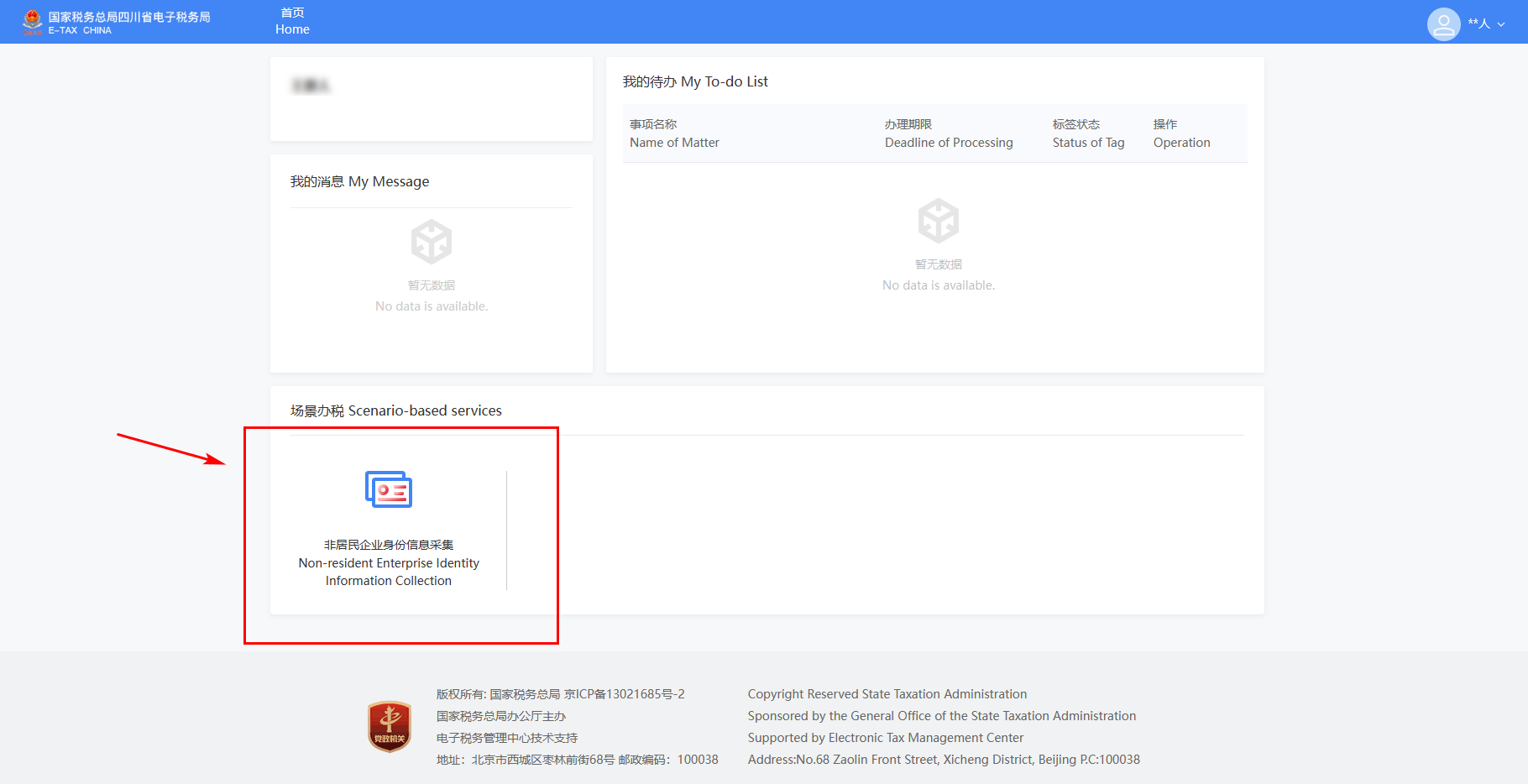1528x784 pixels.
Task: Click the ICP registration number in the footer
Action: [624, 694]
